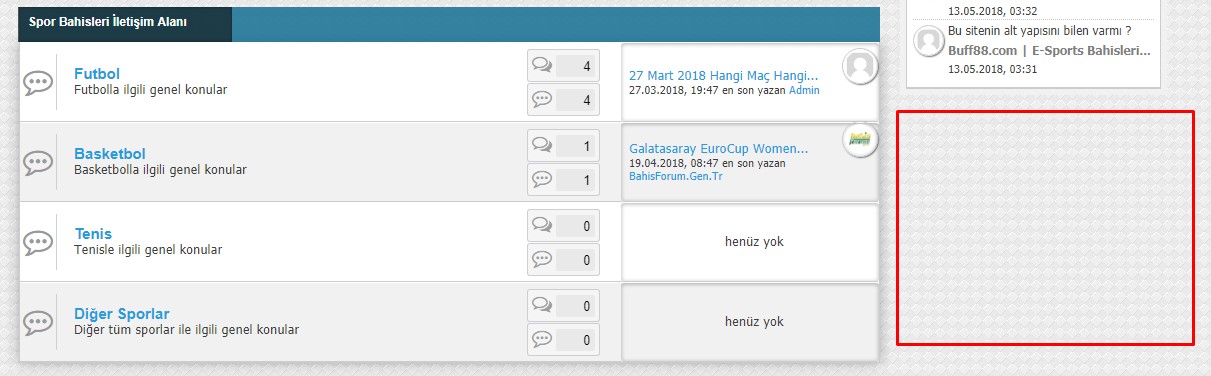Click the Futbol forum speech bubble icon
Viewport: 1211px width, 376px height.
(x=38, y=83)
